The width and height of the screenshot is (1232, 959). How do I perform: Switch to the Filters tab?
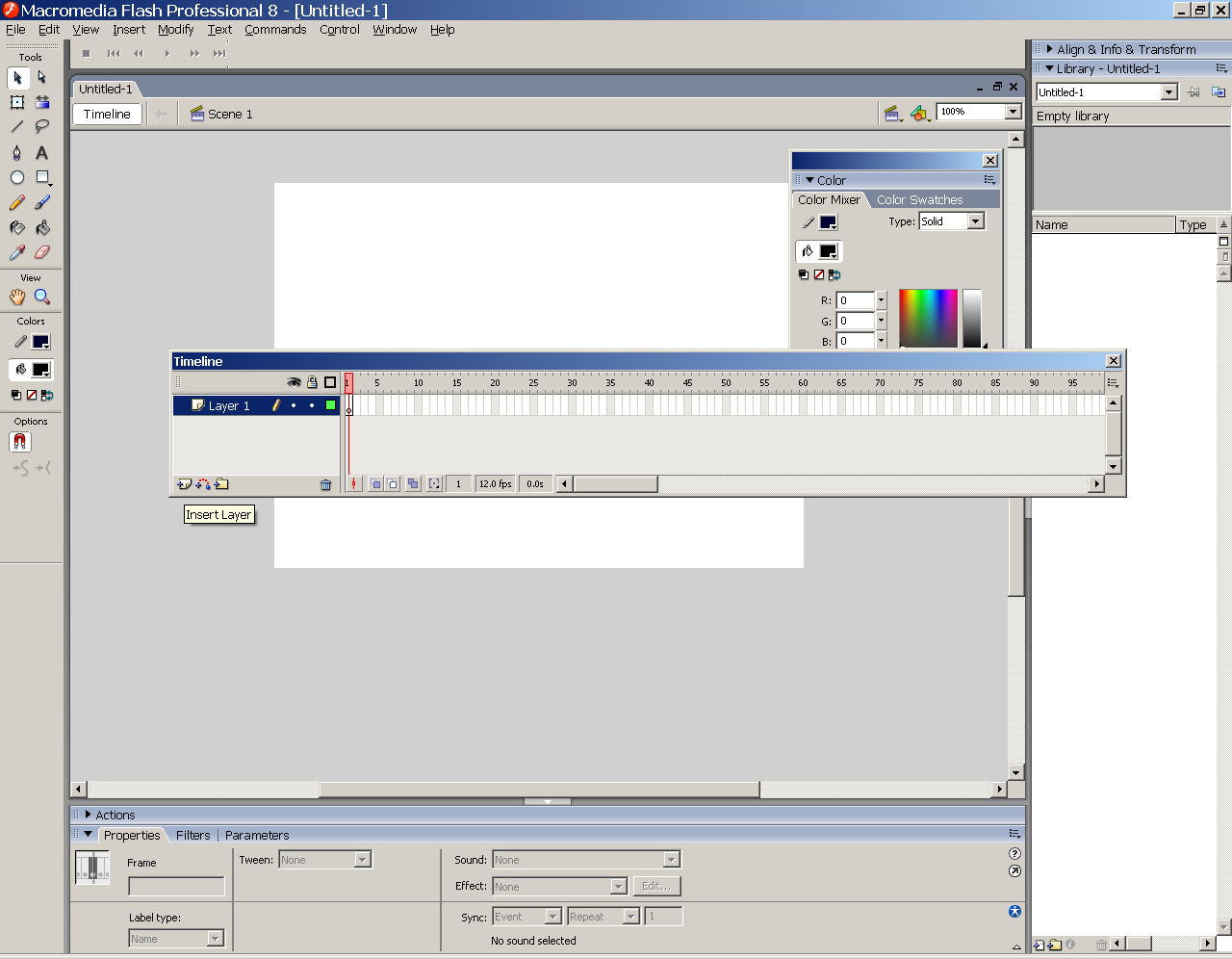pos(192,836)
